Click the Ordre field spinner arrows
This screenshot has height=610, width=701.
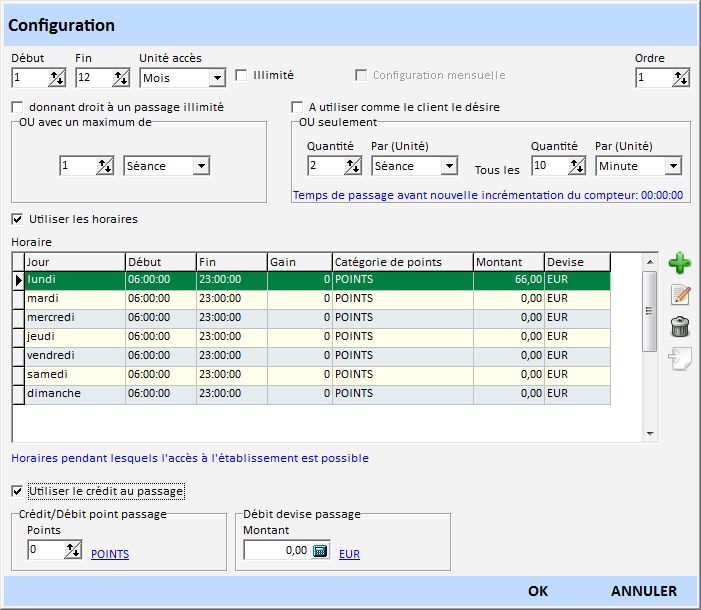pos(680,78)
